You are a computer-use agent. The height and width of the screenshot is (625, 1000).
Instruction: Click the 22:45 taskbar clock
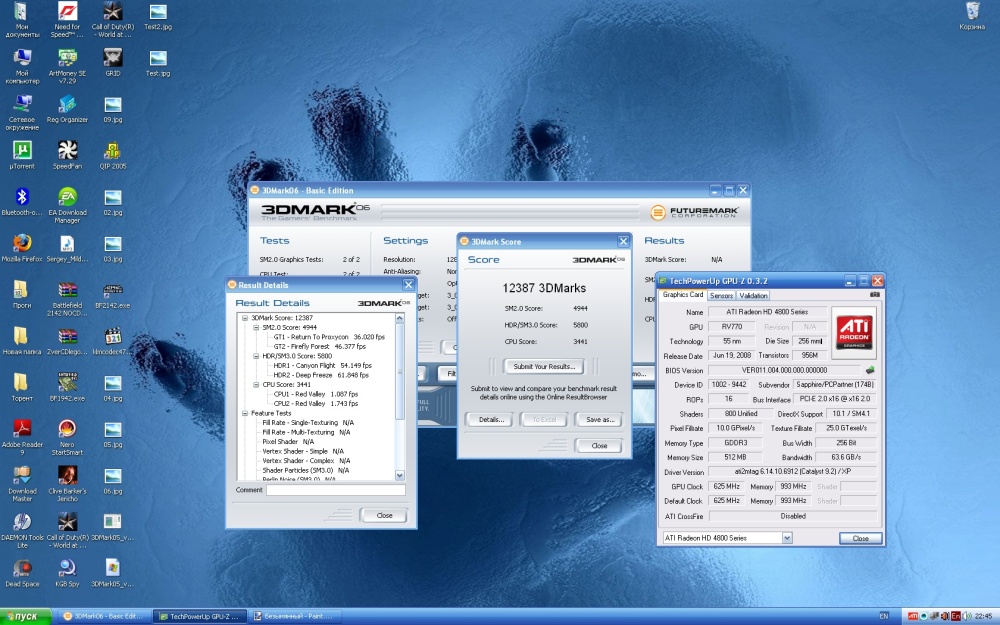(x=983, y=616)
